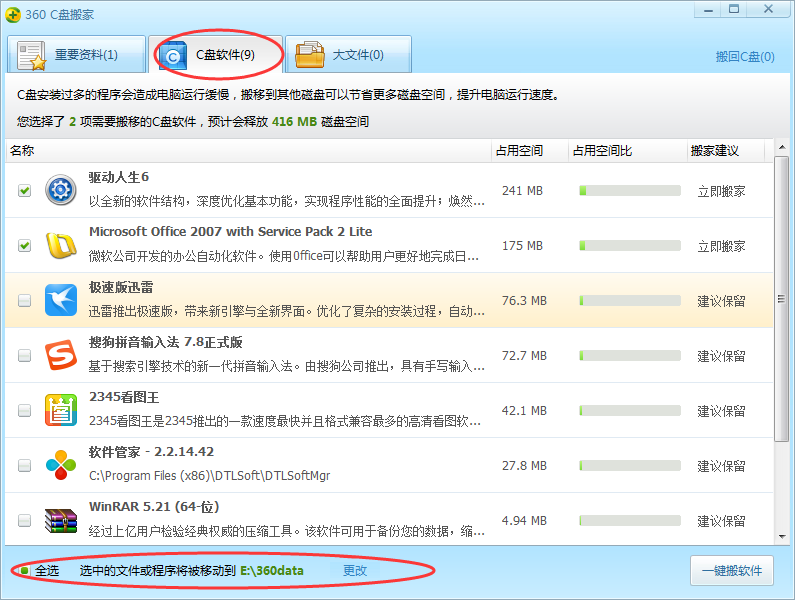Click the 42.1 MB size value
The height and width of the screenshot is (600, 795).
click(x=524, y=410)
